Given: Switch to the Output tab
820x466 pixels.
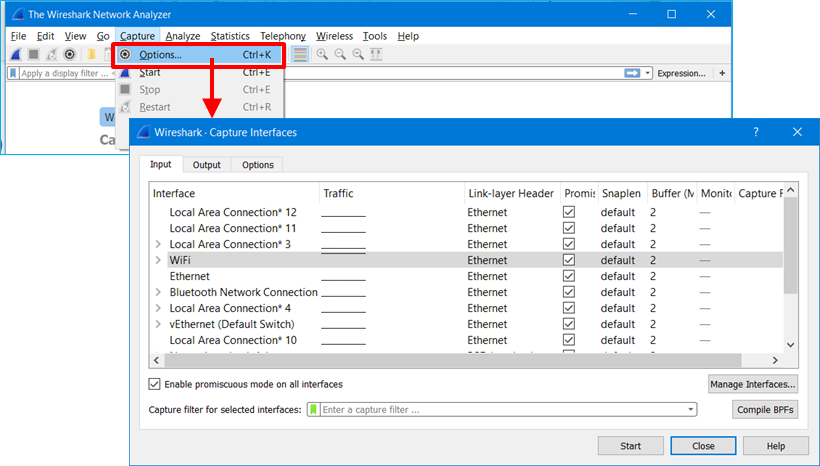Looking at the screenshot, I should pyautogui.click(x=207, y=165).
